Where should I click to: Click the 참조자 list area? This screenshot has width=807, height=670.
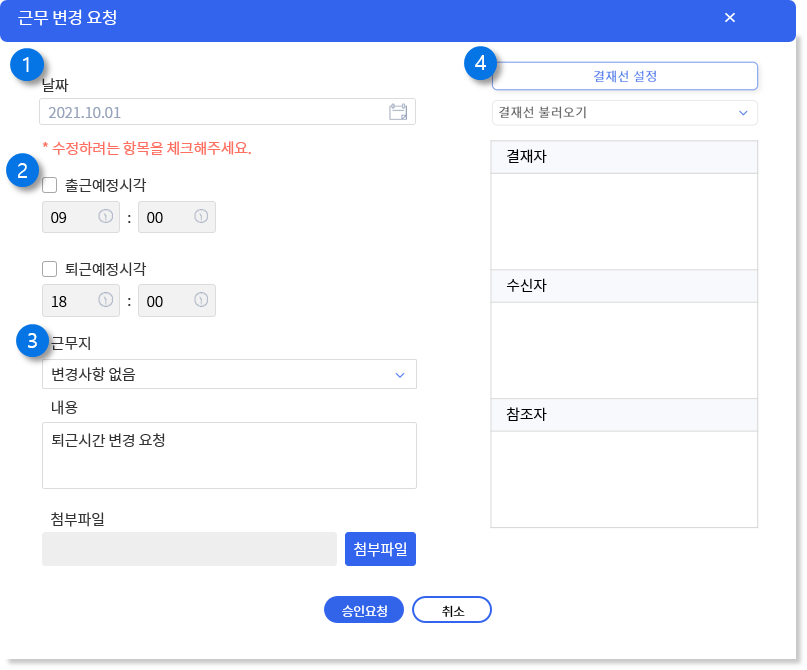tap(624, 479)
